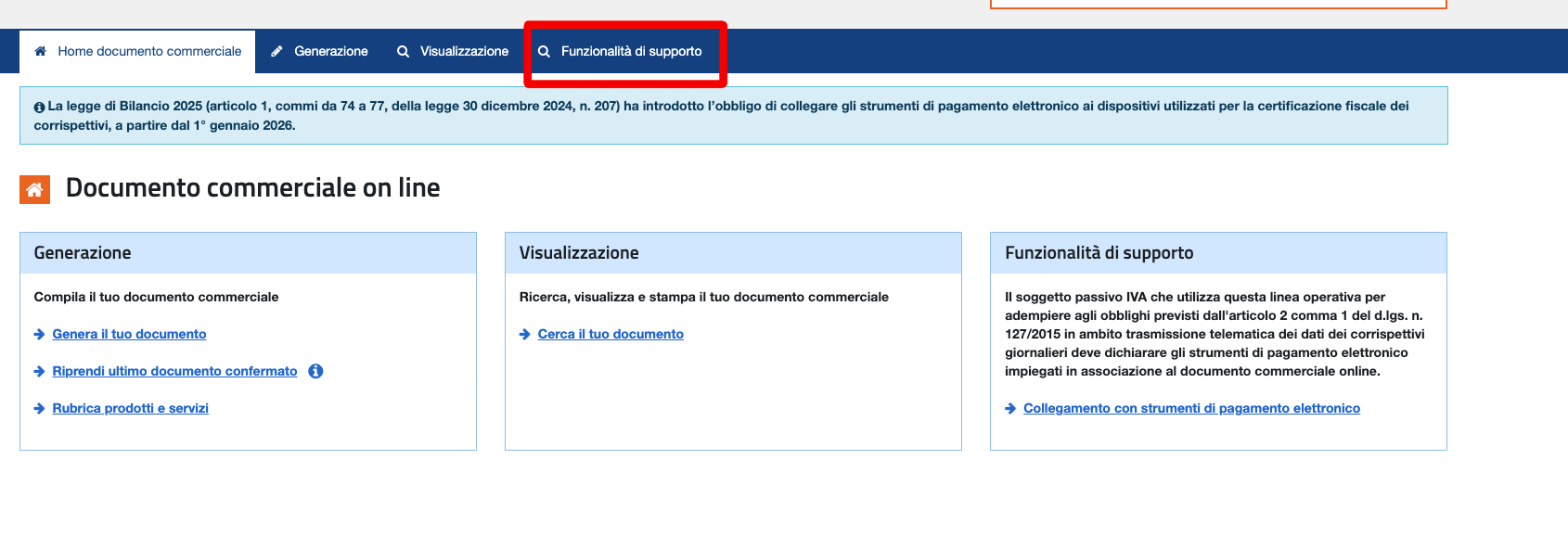Screen dimensions: 1568x536
Task: Click Cerca il tuo documento link
Action: pos(610,335)
